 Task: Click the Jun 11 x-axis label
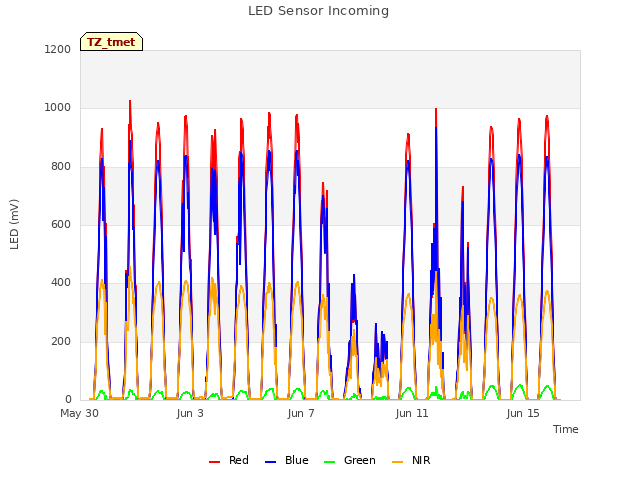click(x=412, y=413)
